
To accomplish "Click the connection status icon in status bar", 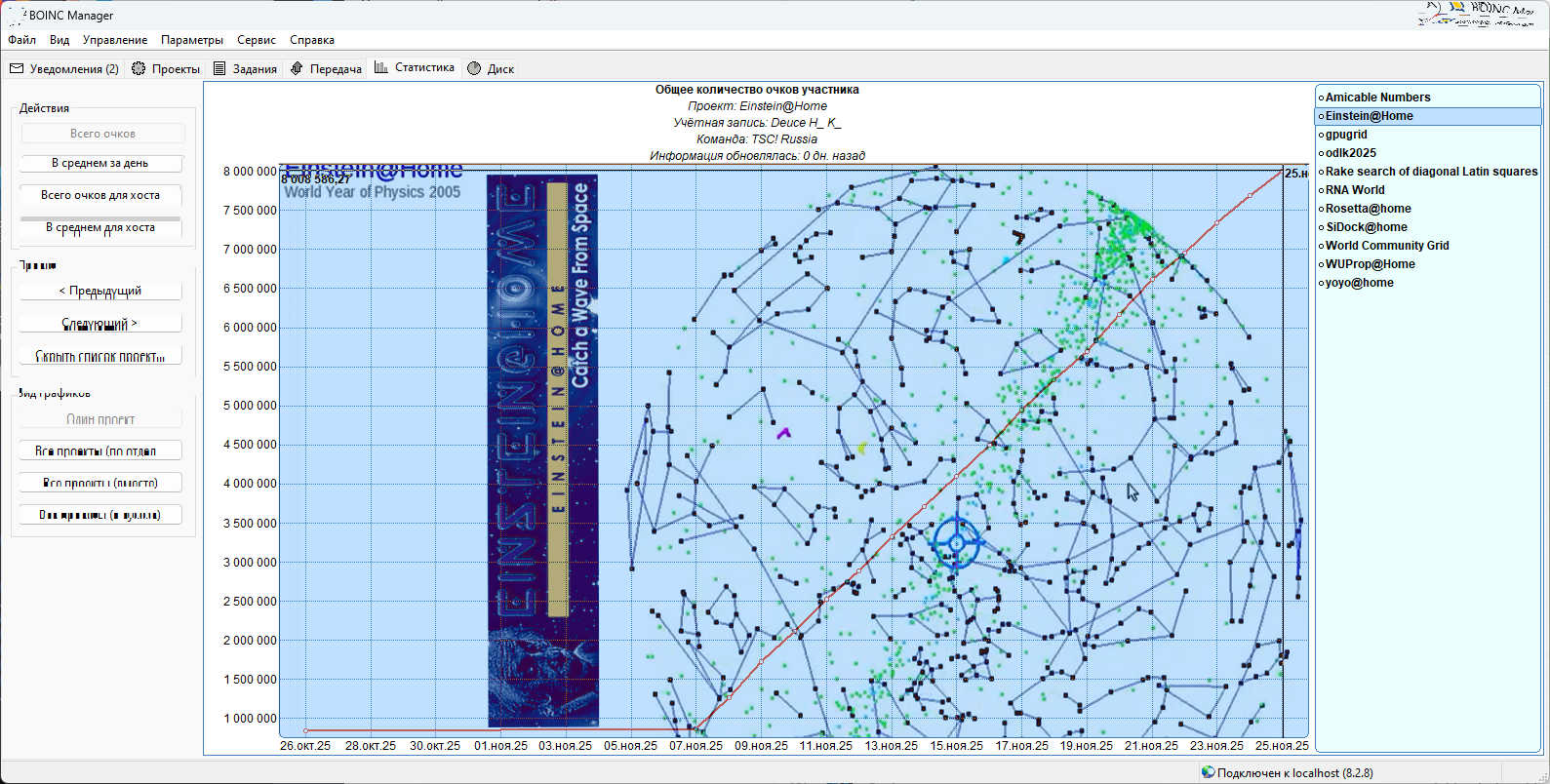I will coord(1208,772).
